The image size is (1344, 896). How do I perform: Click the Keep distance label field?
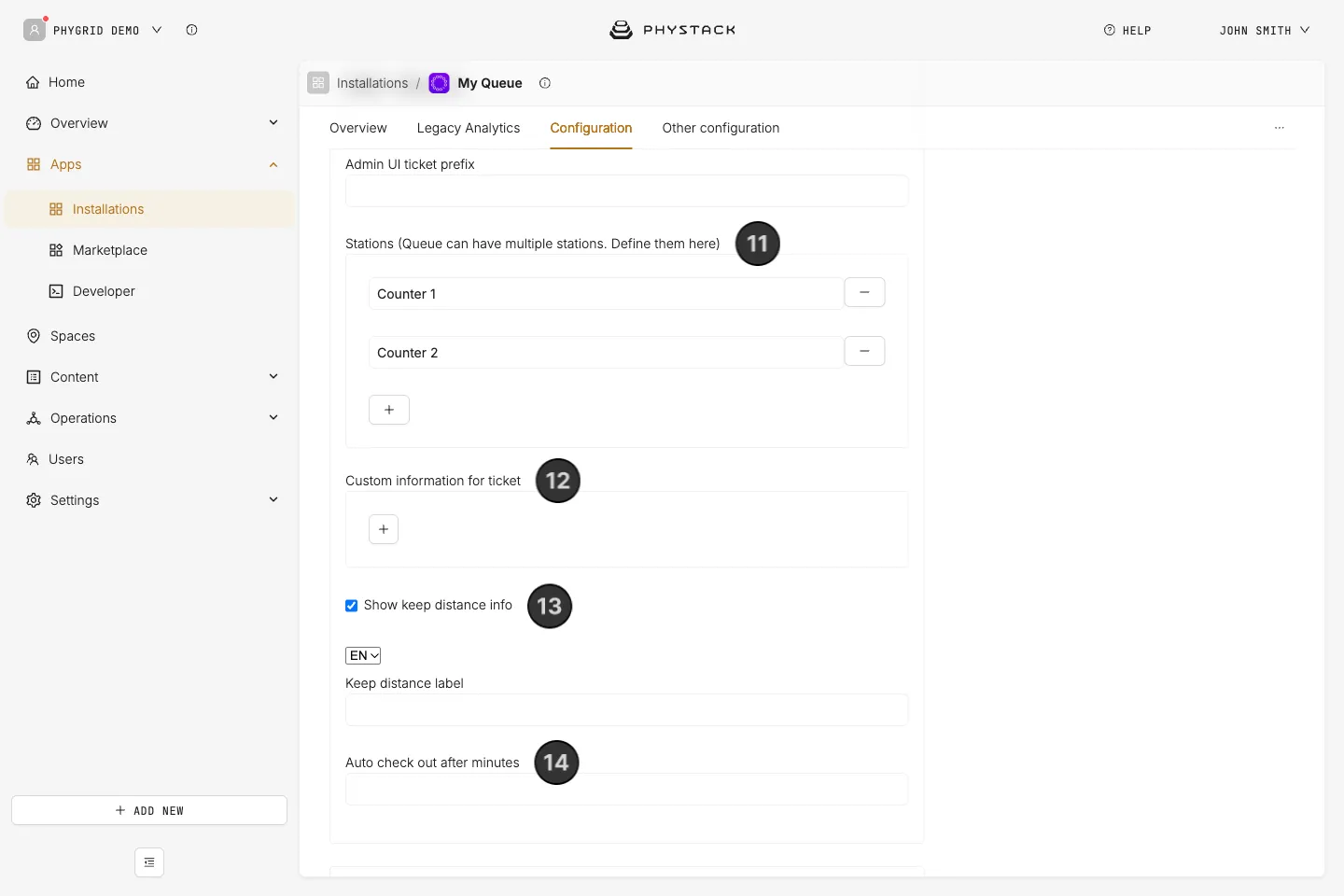pyautogui.click(x=627, y=709)
